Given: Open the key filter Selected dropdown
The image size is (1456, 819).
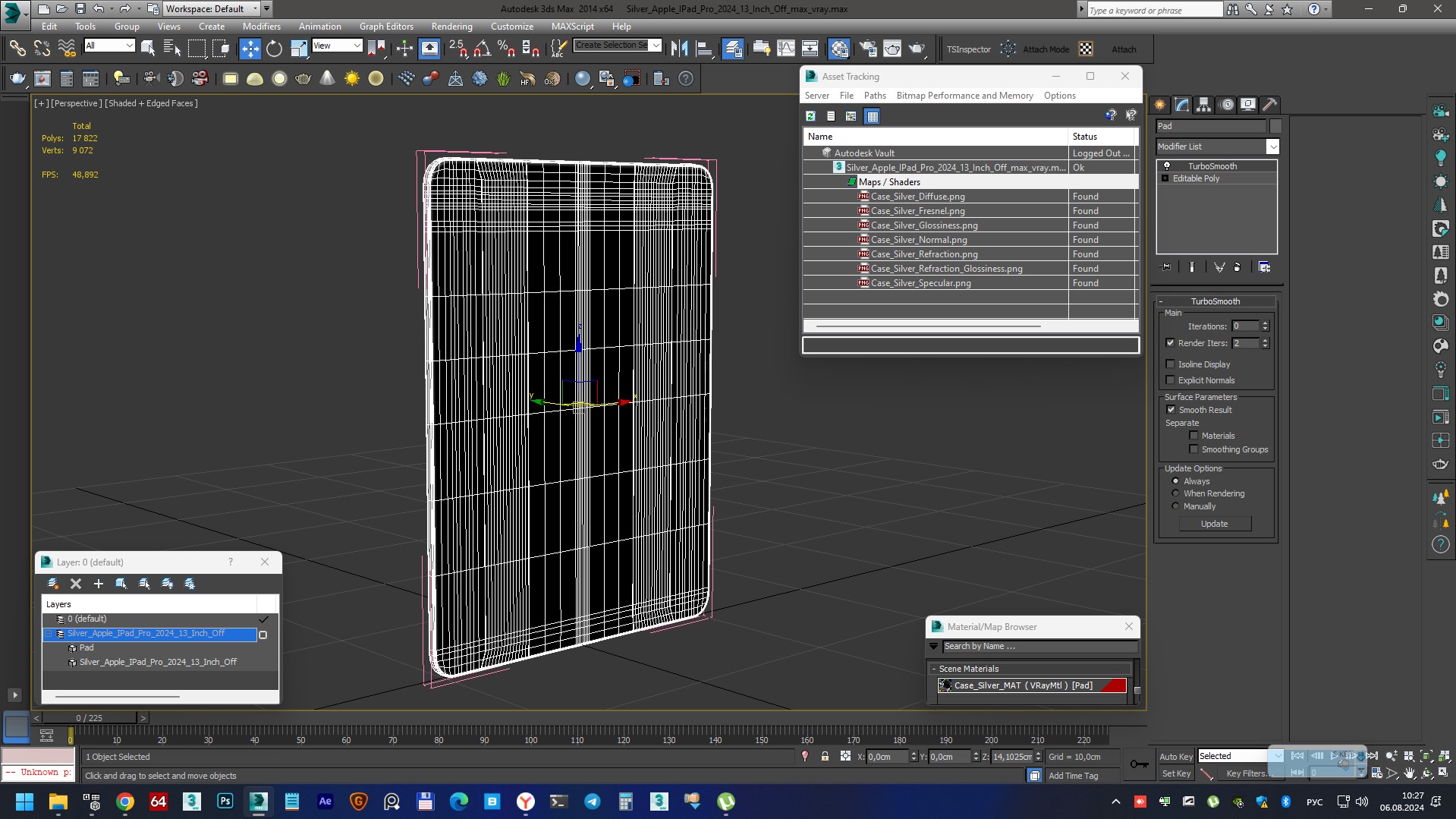Looking at the screenshot, I should [1240, 756].
